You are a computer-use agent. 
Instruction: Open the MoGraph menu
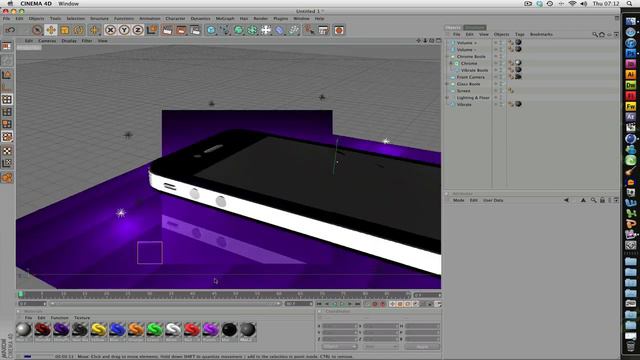[x=225, y=18]
